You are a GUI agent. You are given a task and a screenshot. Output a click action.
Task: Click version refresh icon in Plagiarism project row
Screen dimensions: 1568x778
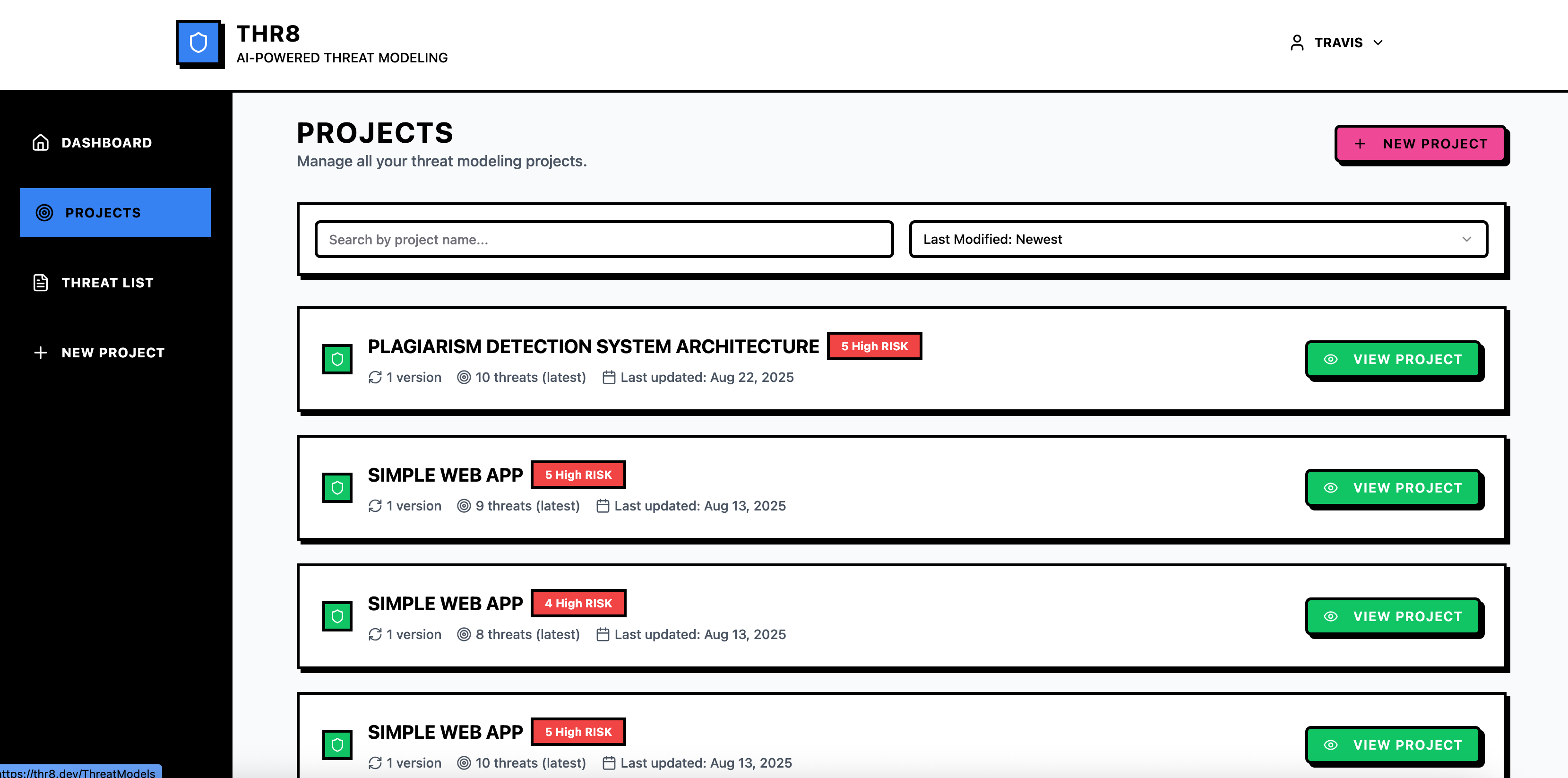375,378
